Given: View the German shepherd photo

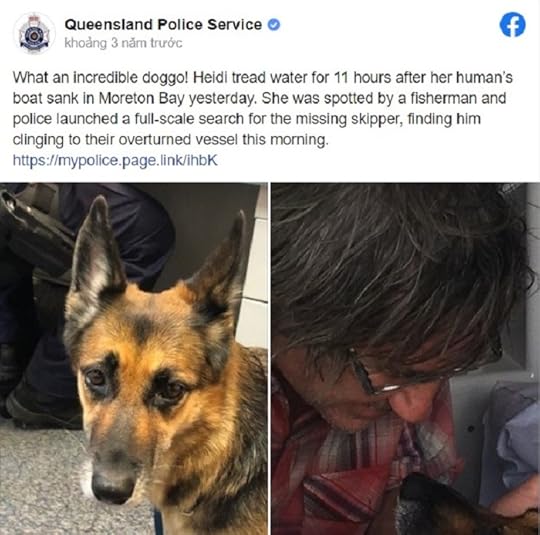Looking at the screenshot, I should pyautogui.click(x=134, y=359).
